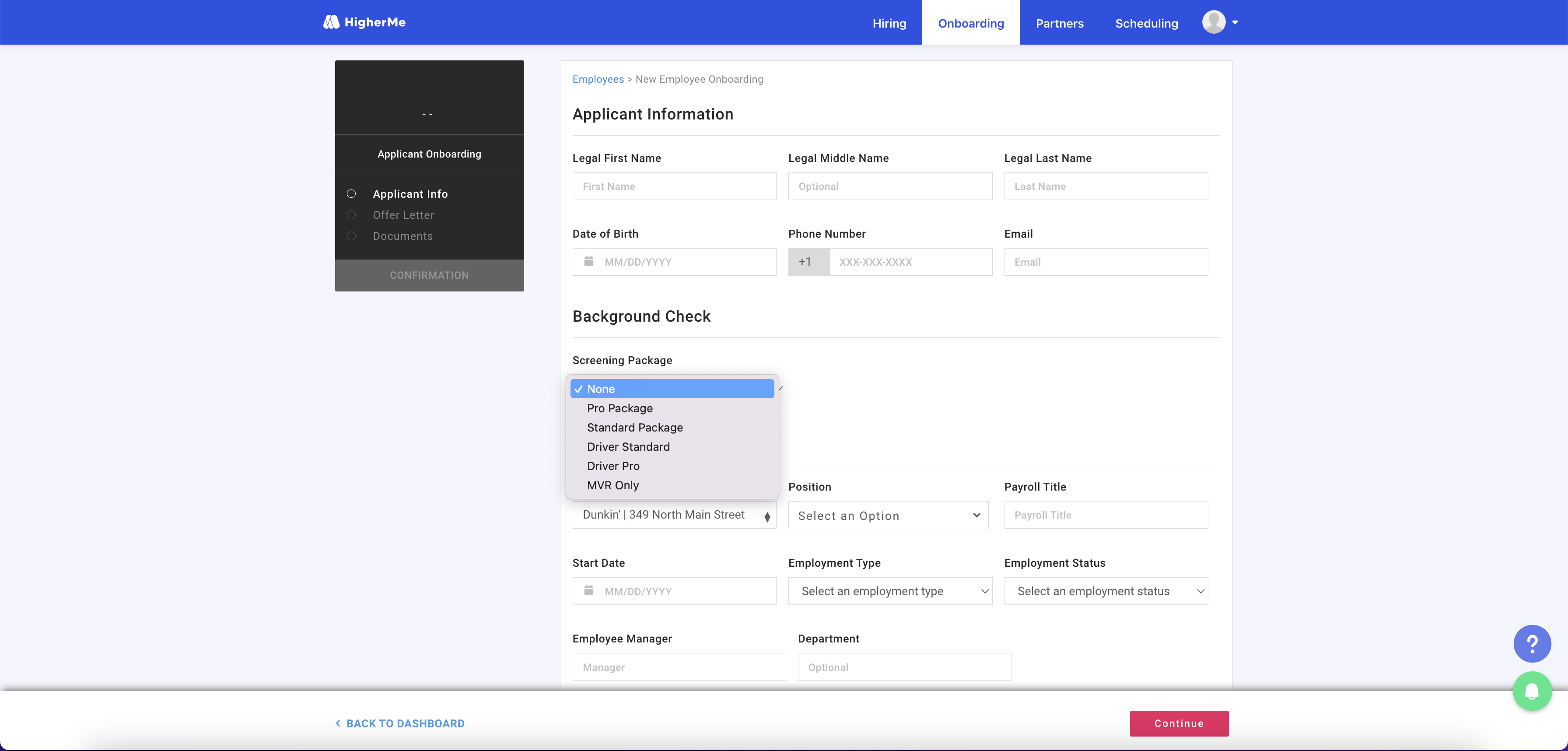Select MVR Only in the screening list

(x=612, y=485)
